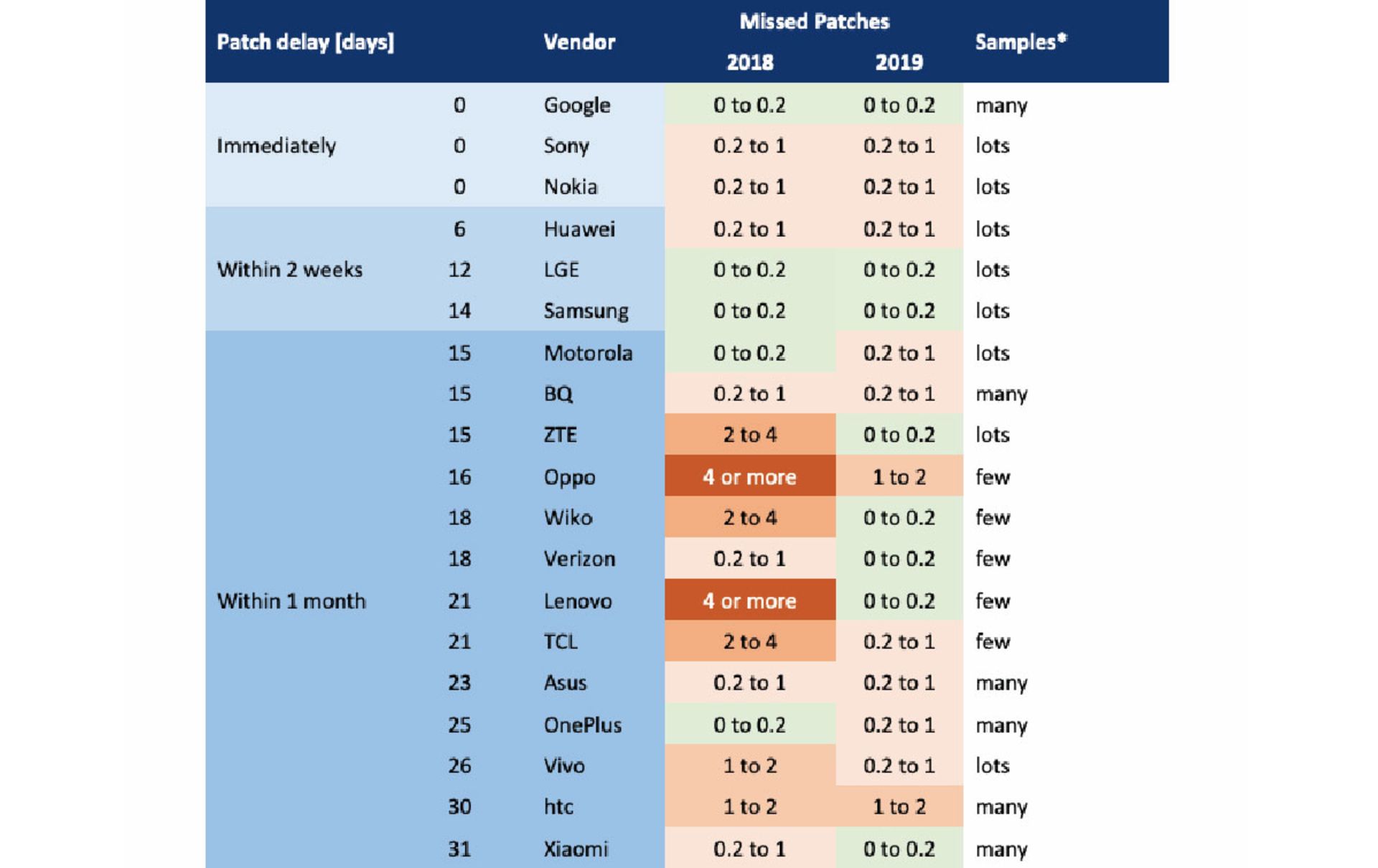
Task: Click the Immediately category cell
Action: pyautogui.click(x=276, y=146)
